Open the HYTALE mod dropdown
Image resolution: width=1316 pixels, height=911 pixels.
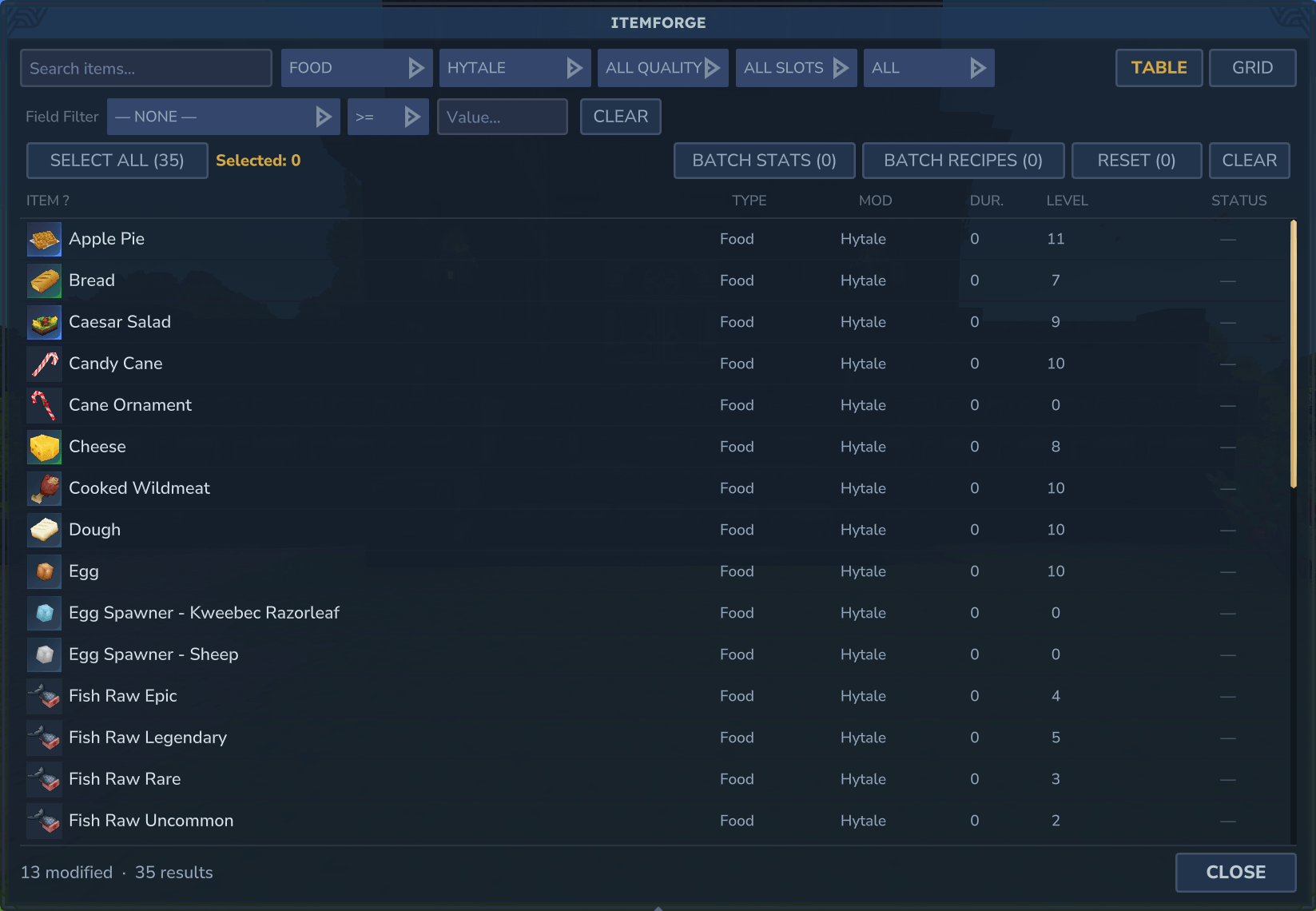(x=515, y=68)
